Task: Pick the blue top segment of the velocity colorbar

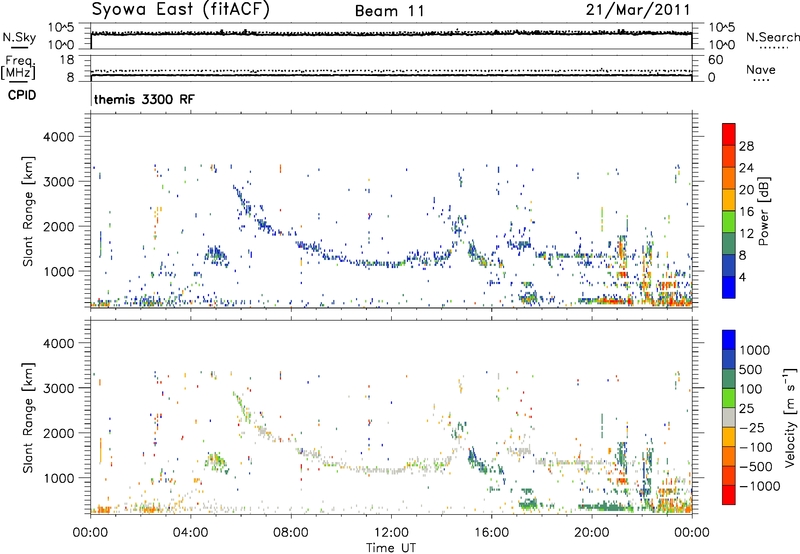Action: point(729,340)
